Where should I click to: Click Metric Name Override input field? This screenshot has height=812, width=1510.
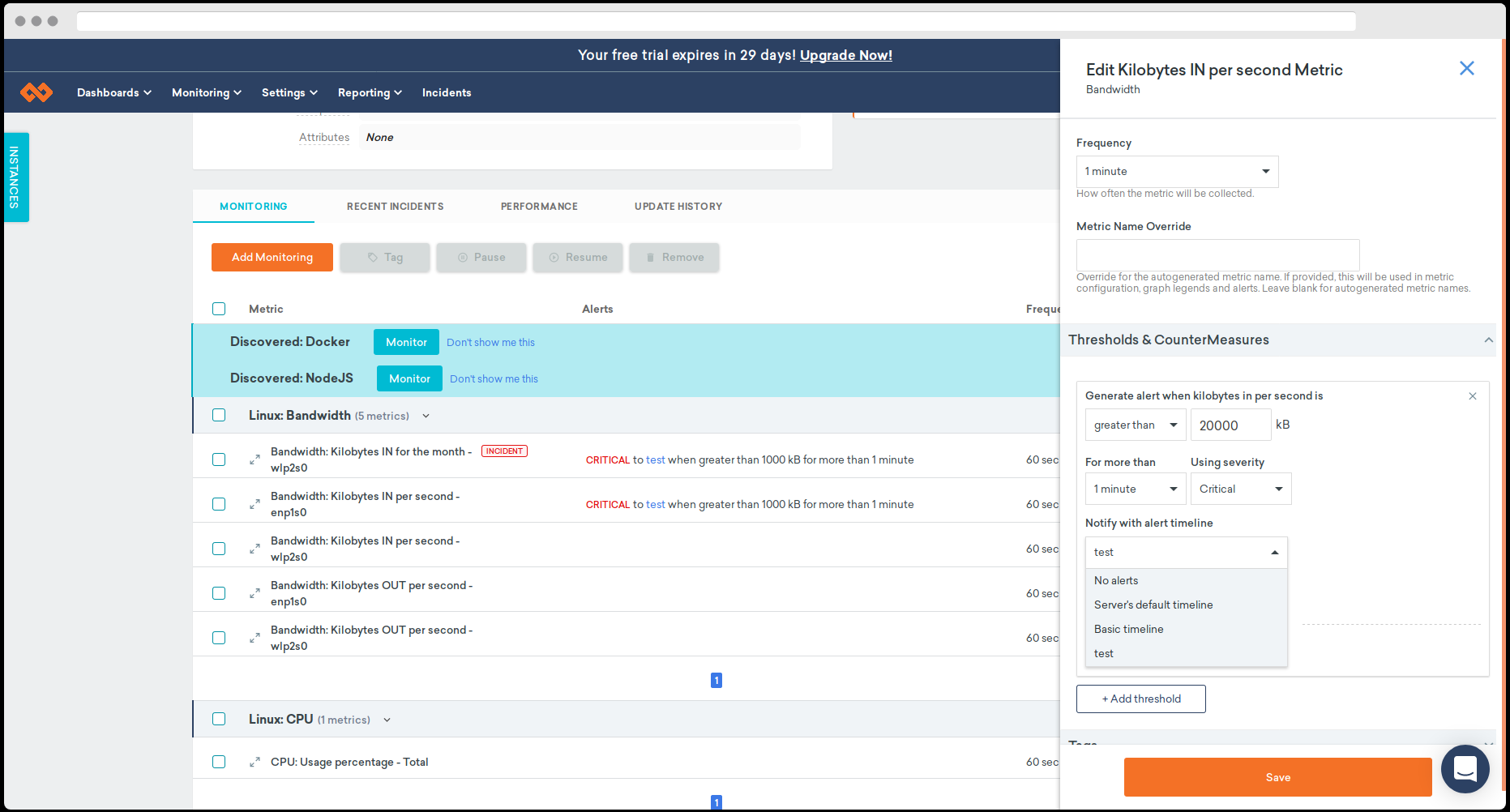pyautogui.click(x=1217, y=255)
